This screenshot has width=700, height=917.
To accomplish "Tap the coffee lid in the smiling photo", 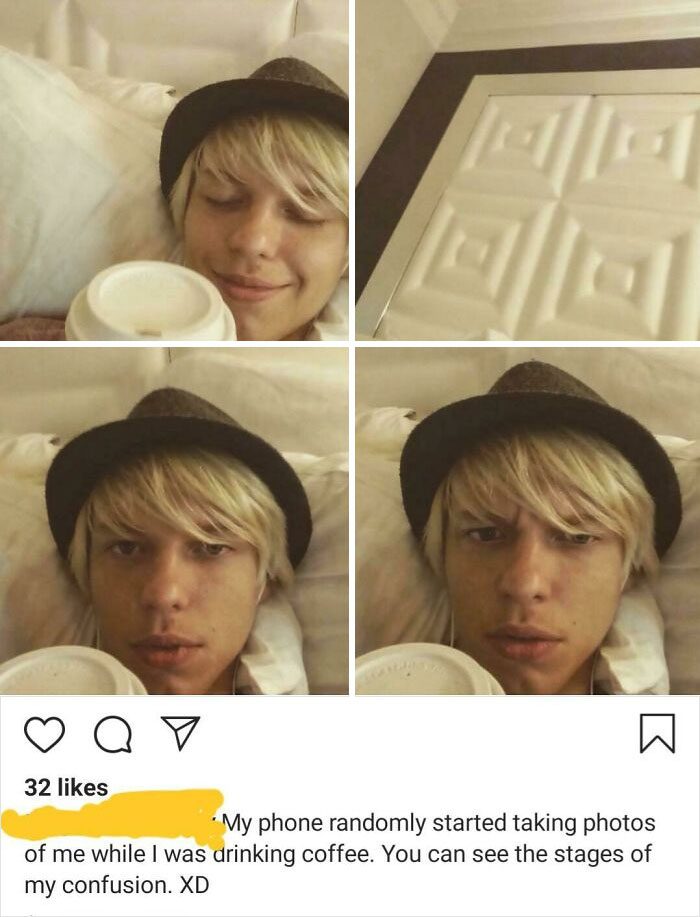I will pyautogui.click(x=150, y=302).
